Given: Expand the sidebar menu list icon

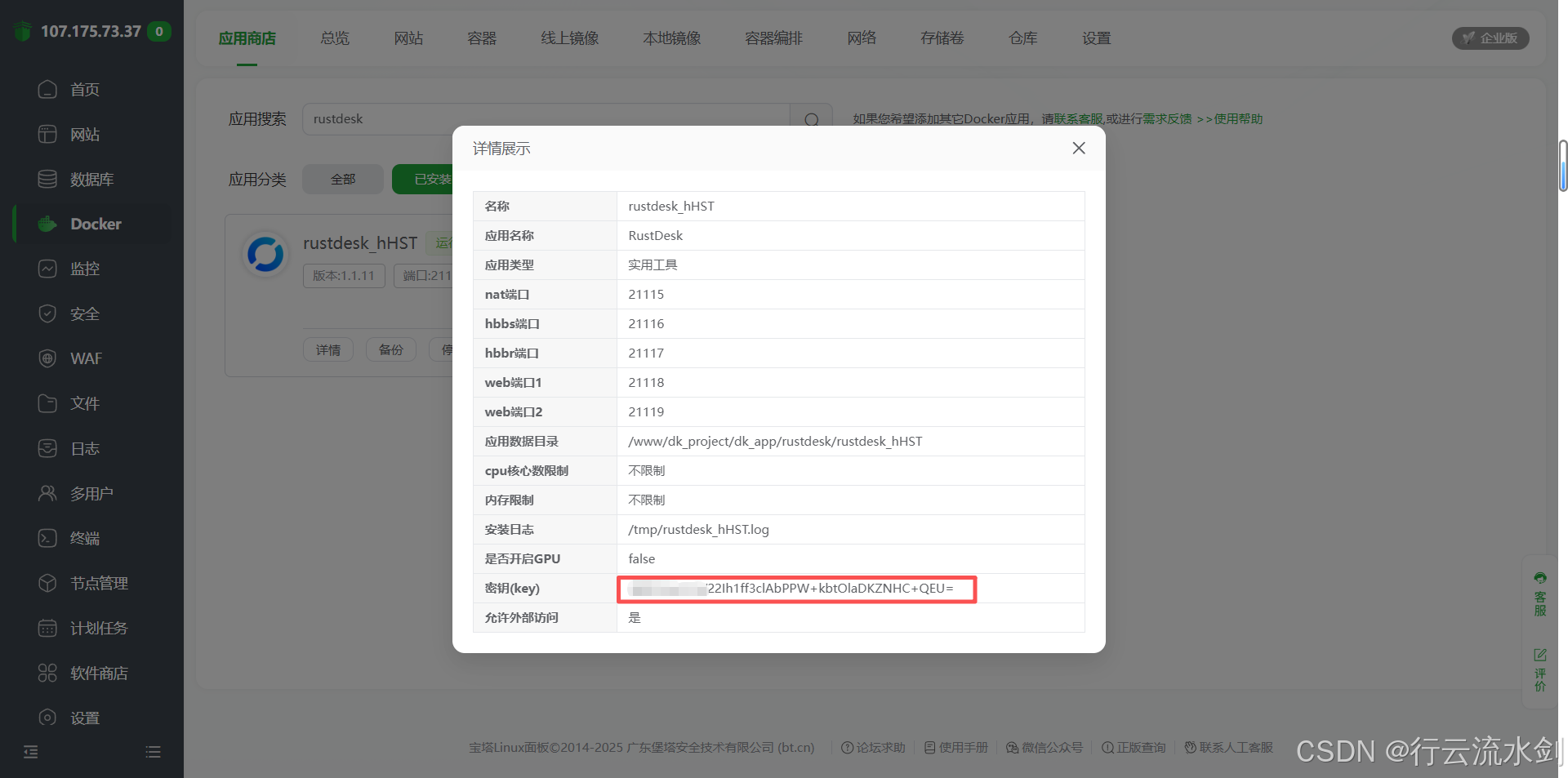Looking at the screenshot, I should pos(153,752).
